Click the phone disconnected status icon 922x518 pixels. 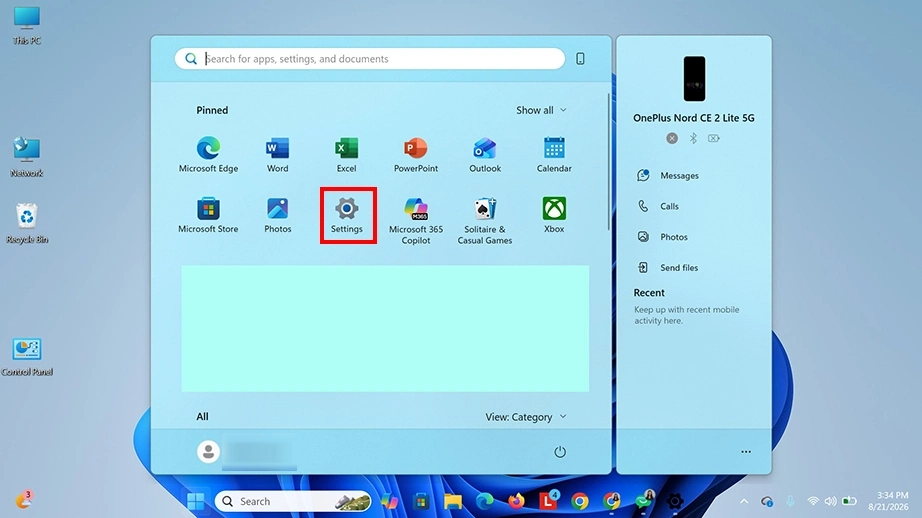(x=672, y=138)
